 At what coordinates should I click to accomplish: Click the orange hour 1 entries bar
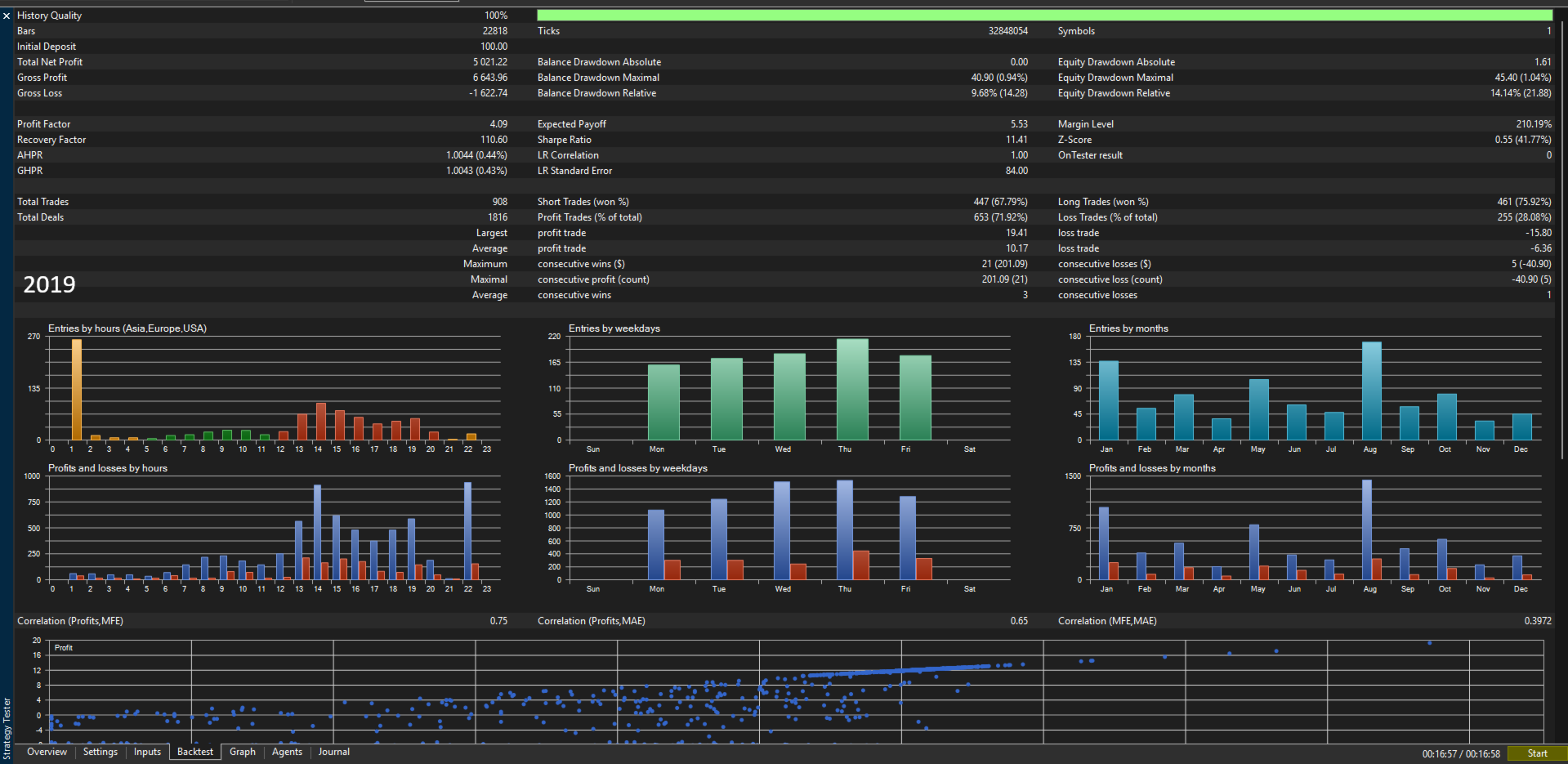[76, 390]
